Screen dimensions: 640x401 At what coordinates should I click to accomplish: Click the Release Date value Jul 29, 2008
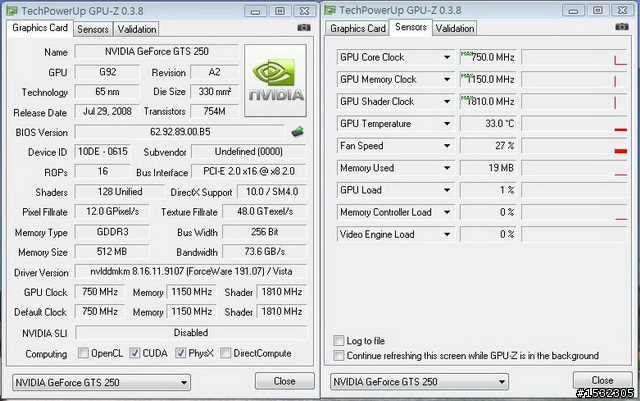107,111
